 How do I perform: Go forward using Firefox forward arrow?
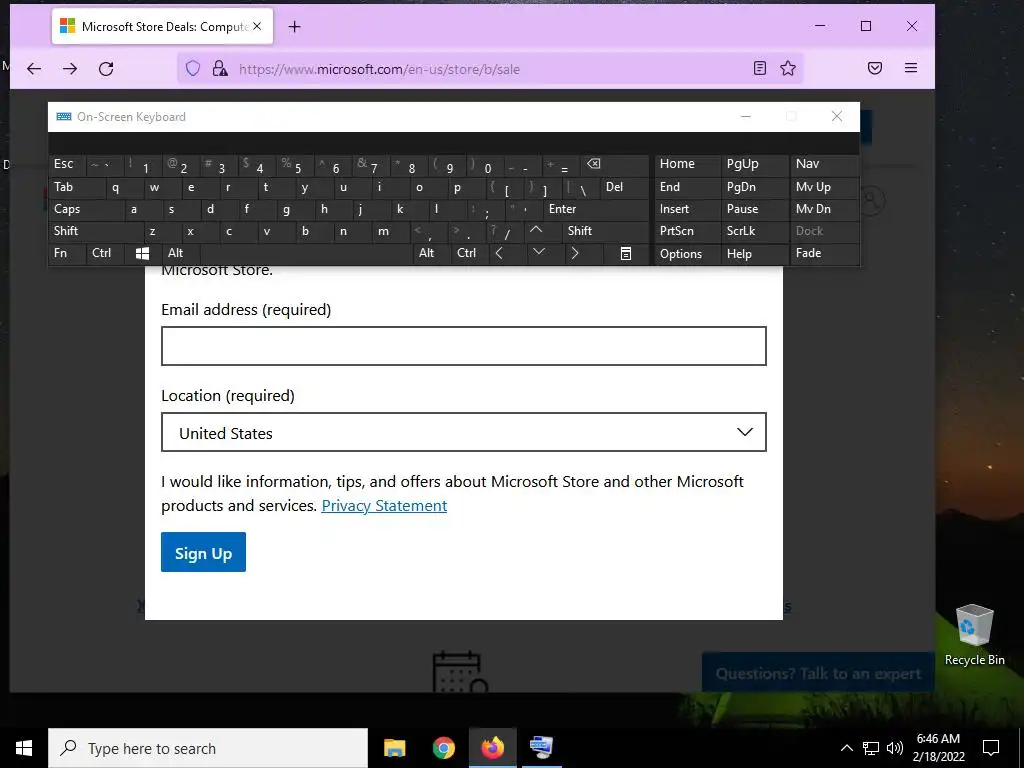coord(70,69)
